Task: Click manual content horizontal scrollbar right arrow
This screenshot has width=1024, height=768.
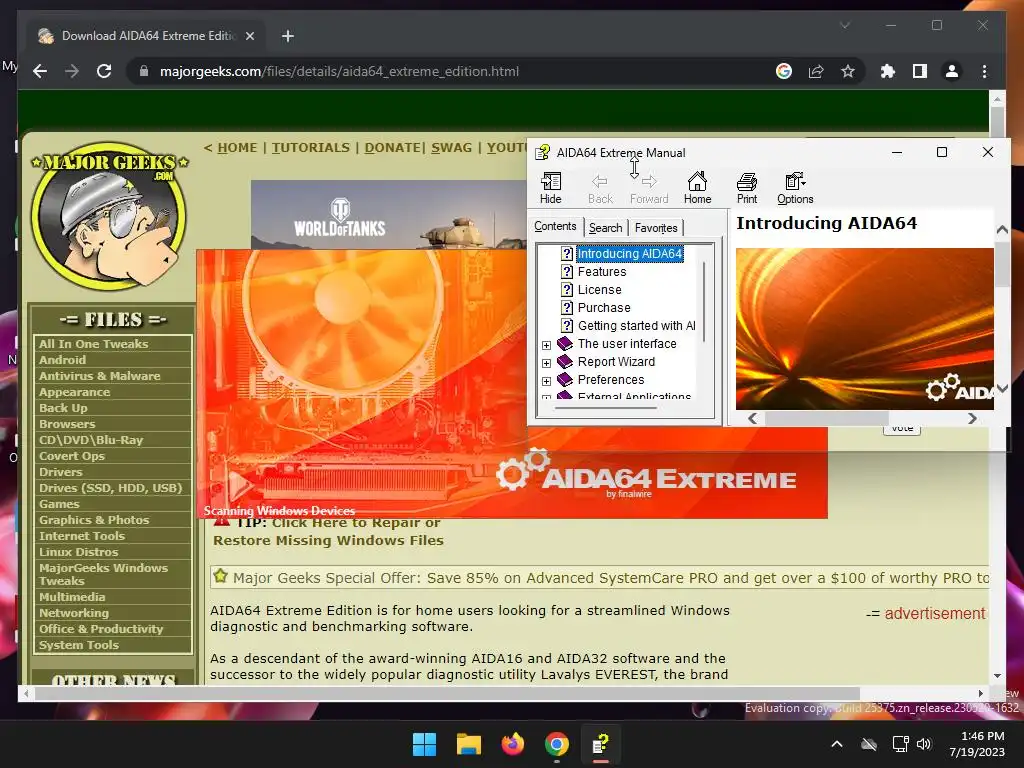Action: pos(972,419)
